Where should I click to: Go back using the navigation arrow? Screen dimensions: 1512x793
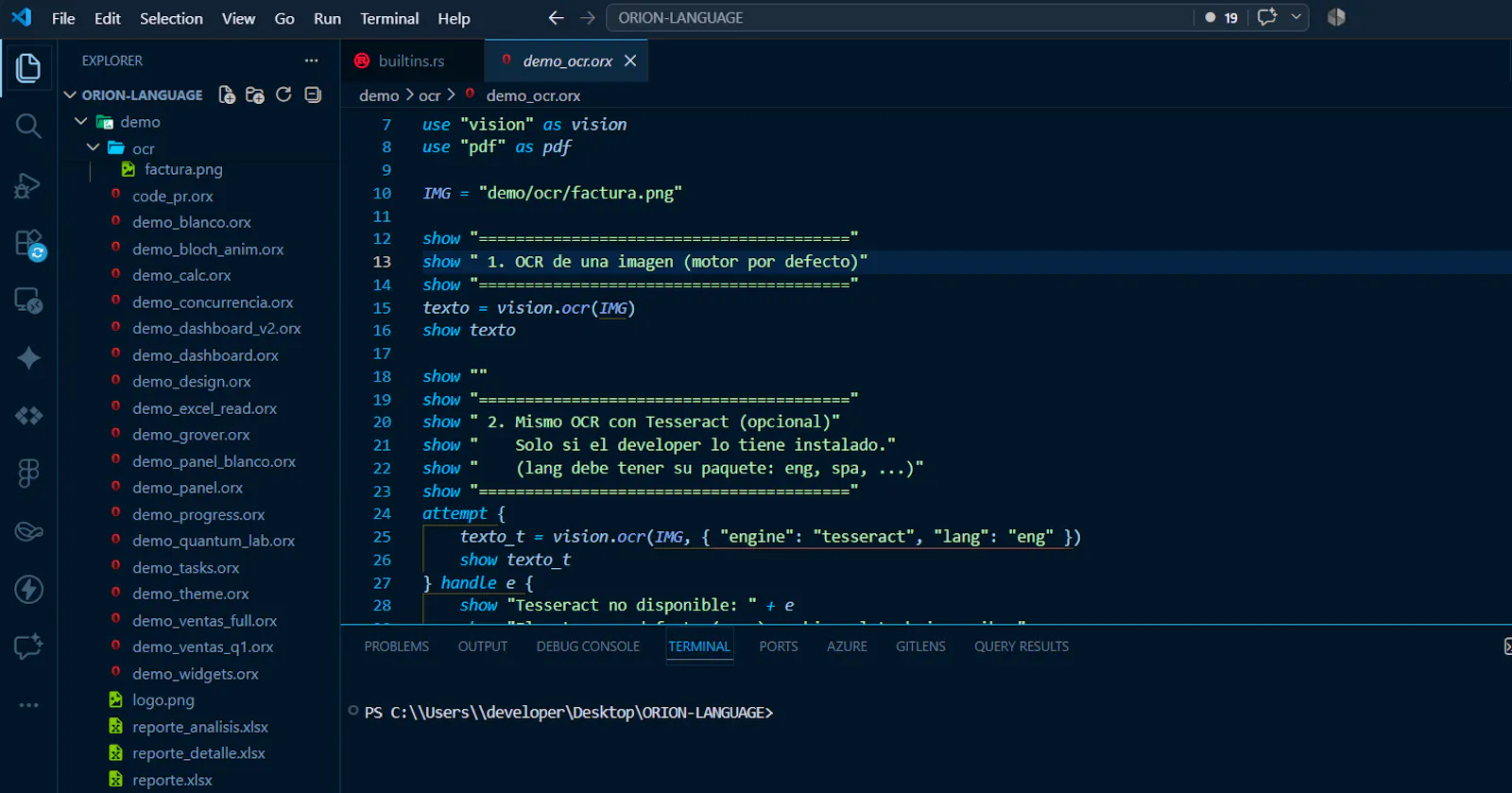(x=556, y=18)
